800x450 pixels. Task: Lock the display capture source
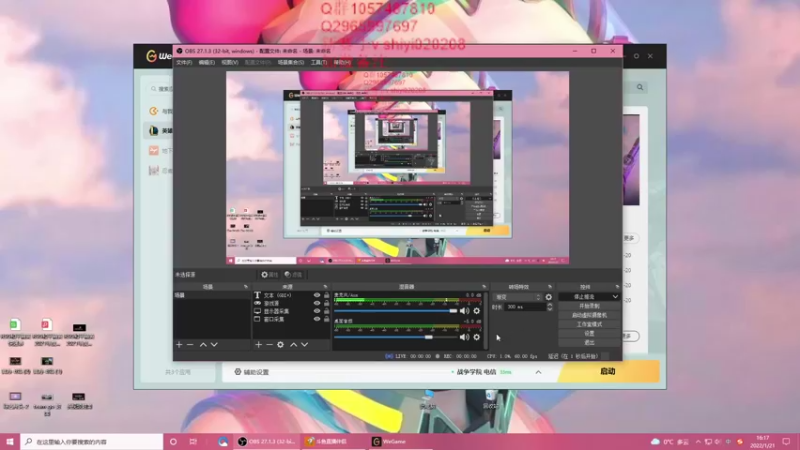(327, 311)
